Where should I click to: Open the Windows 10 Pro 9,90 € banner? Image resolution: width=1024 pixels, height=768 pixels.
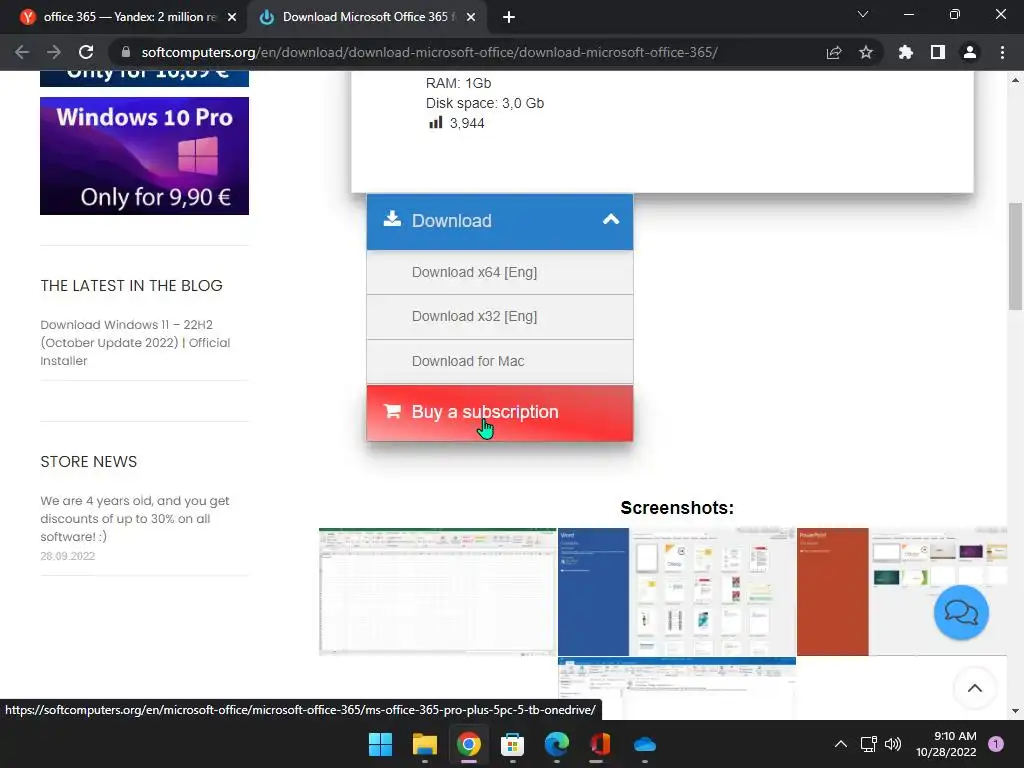click(x=144, y=155)
